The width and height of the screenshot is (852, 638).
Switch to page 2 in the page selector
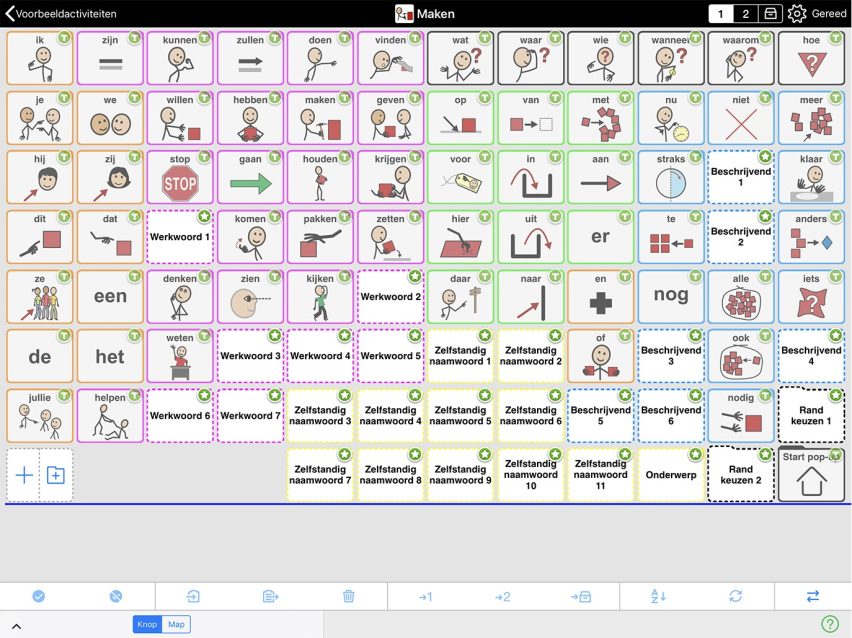[x=745, y=14]
